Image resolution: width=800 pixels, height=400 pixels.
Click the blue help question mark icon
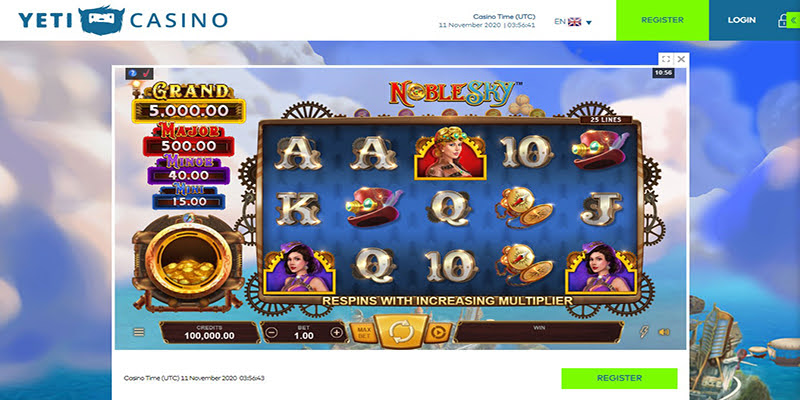134,73
